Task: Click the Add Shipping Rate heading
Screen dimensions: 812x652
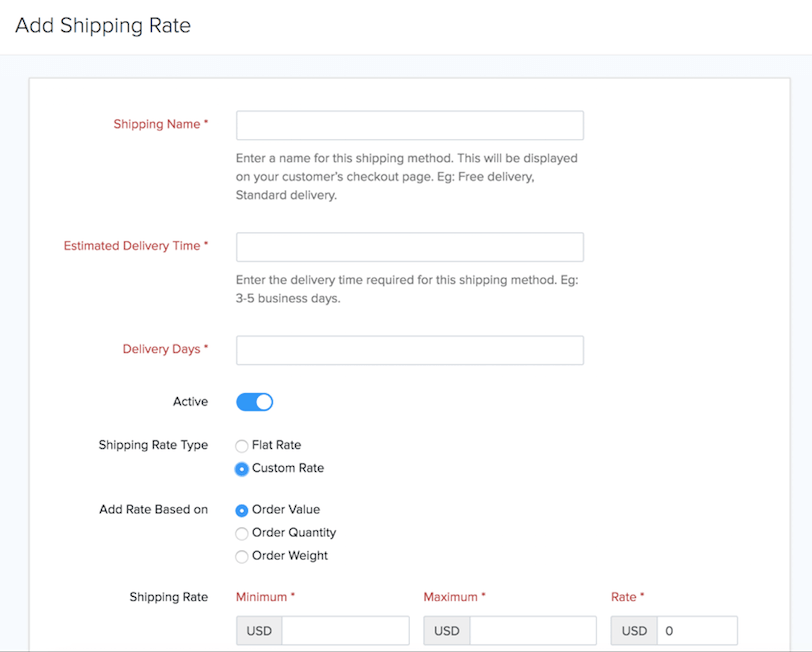Action: (103, 25)
